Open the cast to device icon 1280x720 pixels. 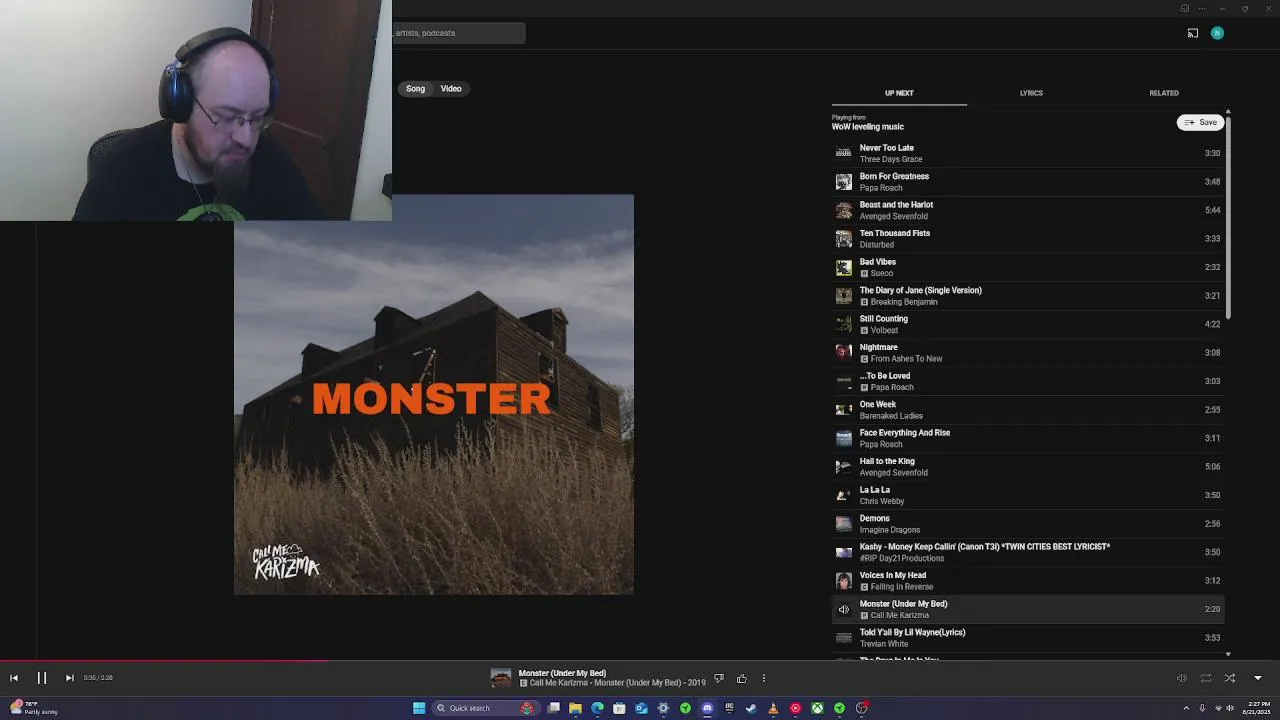[1193, 33]
